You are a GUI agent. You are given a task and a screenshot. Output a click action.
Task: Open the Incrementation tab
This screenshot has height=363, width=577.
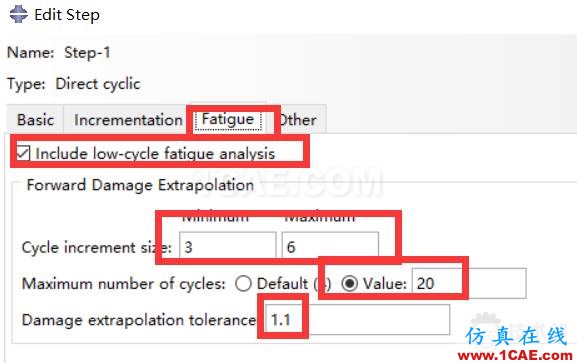pos(128,120)
